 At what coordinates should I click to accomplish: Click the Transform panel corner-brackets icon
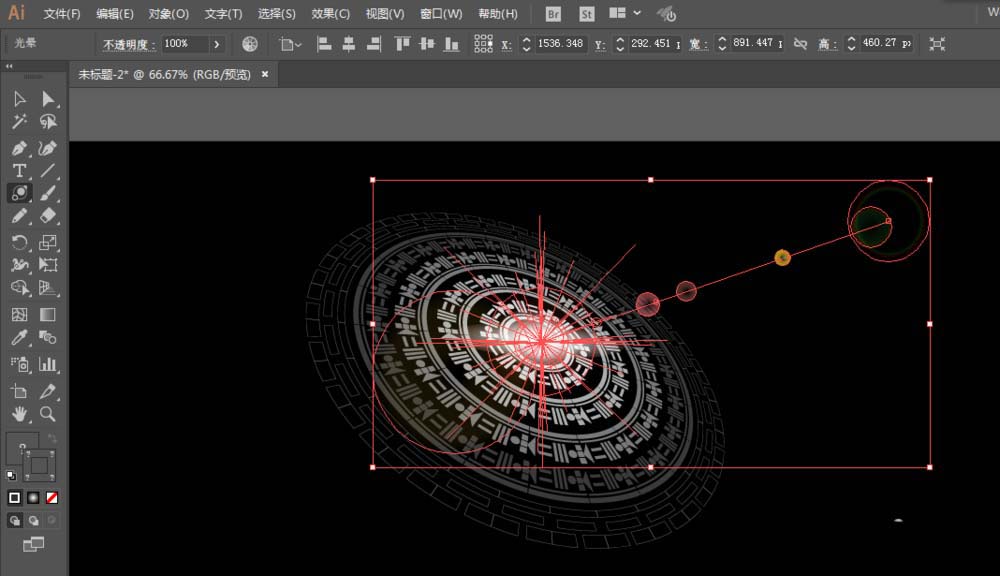coord(937,43)
